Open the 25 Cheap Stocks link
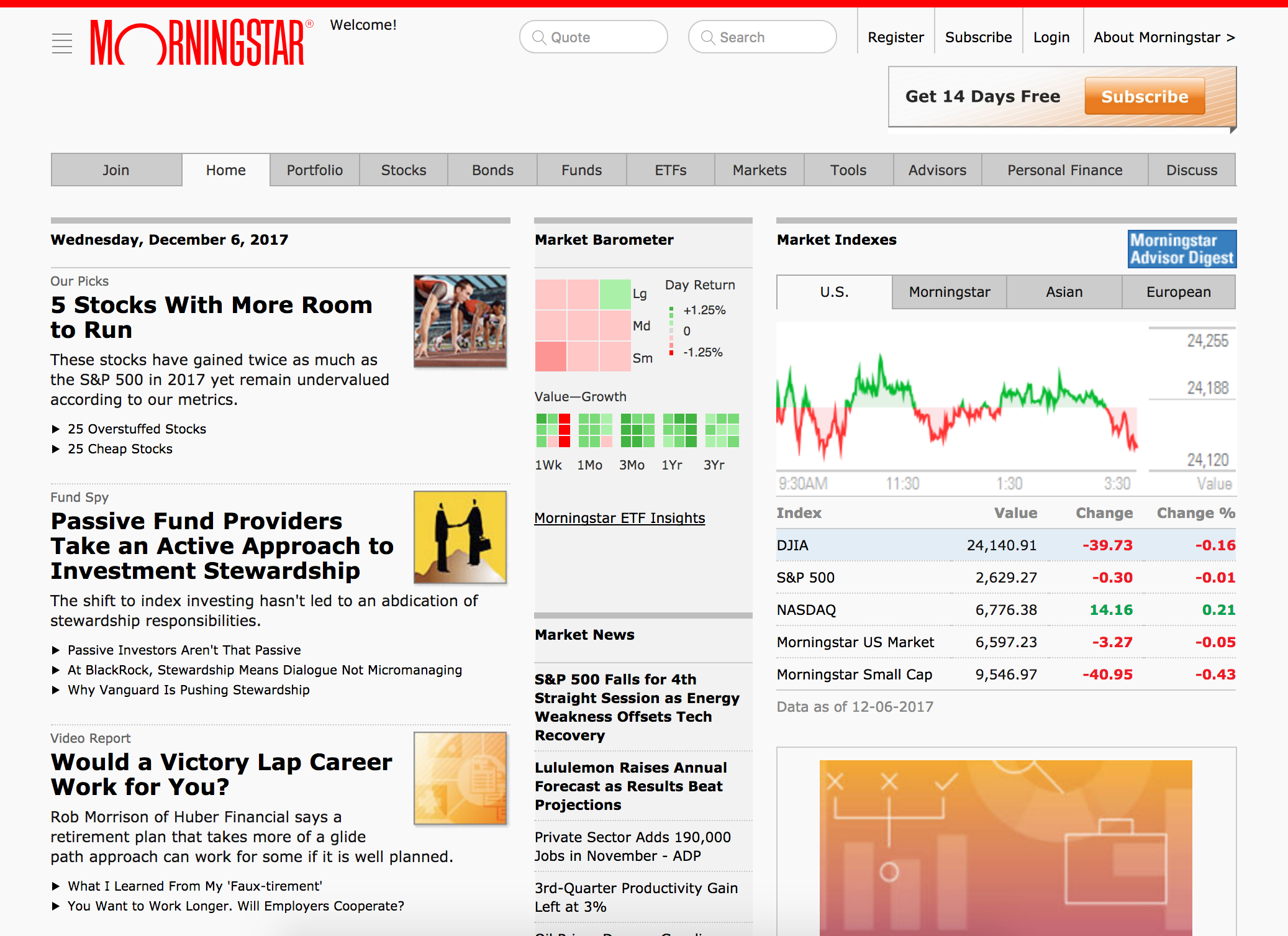The height and width of the screenshot is (936, 1288). [x=120, y=449]
